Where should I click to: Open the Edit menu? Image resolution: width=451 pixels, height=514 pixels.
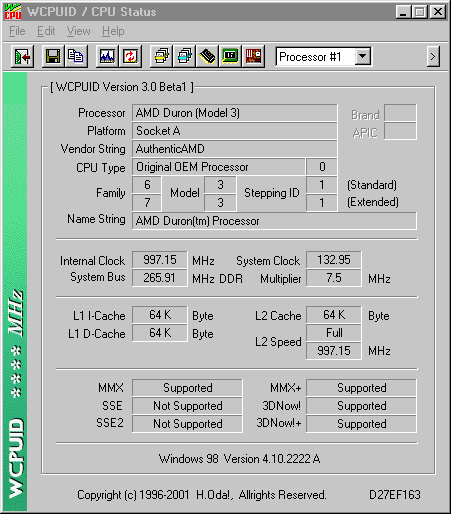pyautogui.click(x=46, y=31)
